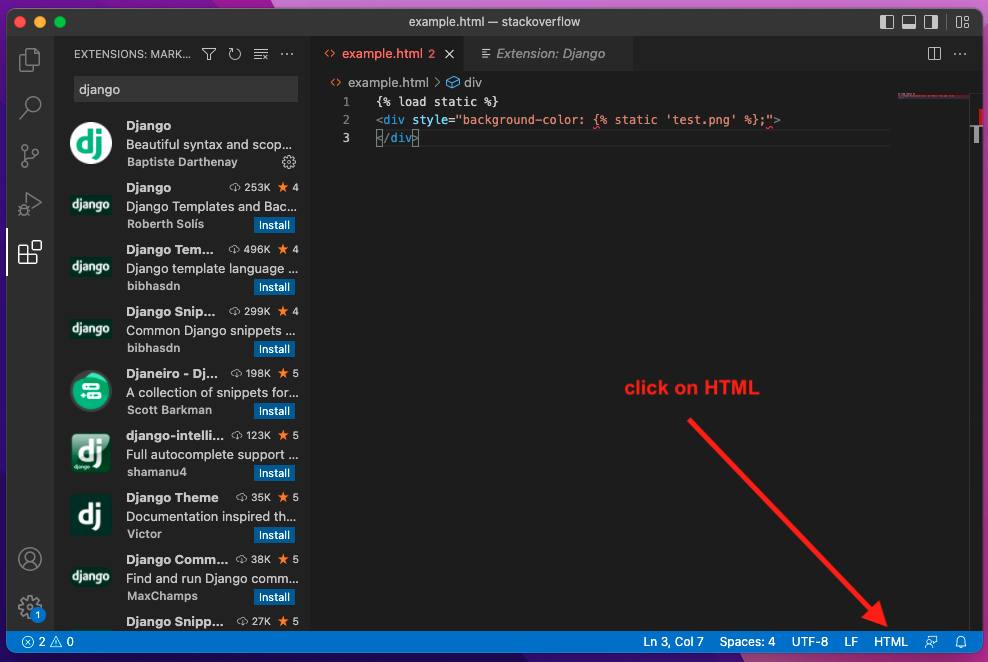Split the editor to the right

[934, 54]
